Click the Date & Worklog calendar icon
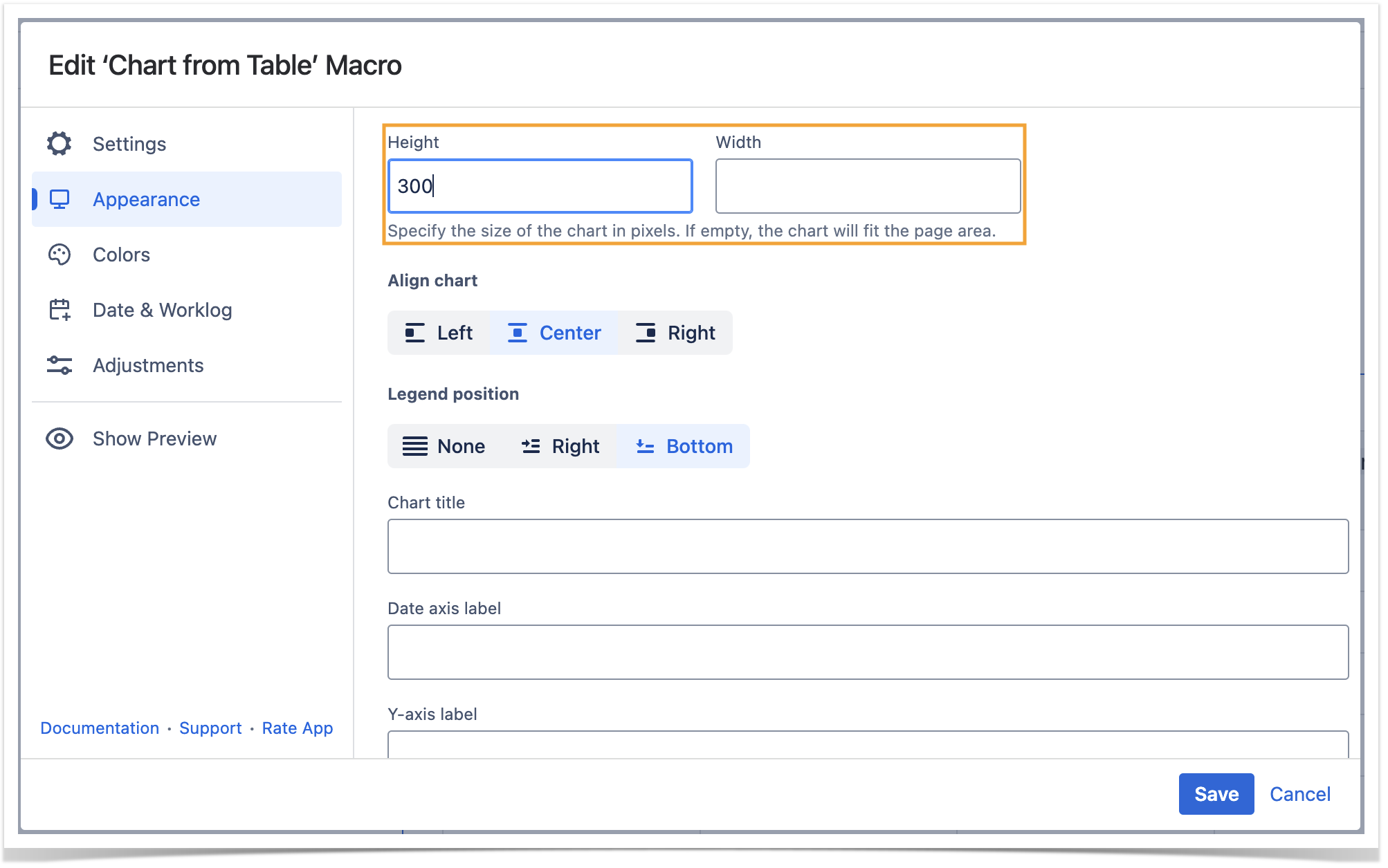This screenshot has width=1388, height=868. point(60,310)
